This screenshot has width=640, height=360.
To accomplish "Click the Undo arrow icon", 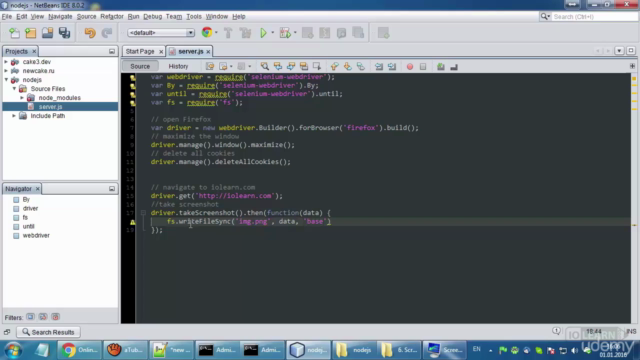I will 90,33.
